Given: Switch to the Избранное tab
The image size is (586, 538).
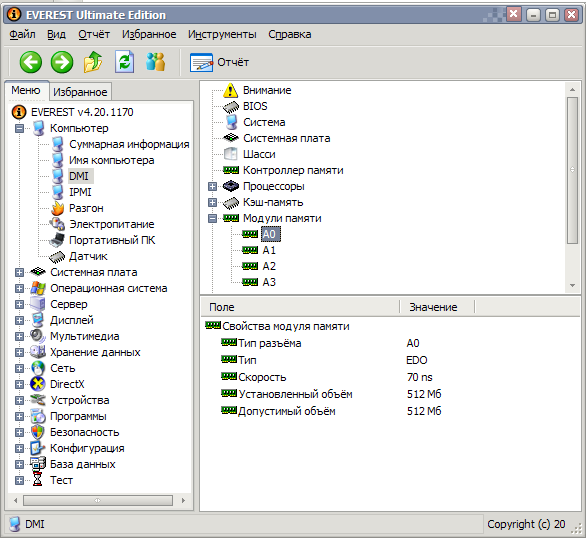Looking at the screenshot, I should pyautogui.click(x=80, y=92).
